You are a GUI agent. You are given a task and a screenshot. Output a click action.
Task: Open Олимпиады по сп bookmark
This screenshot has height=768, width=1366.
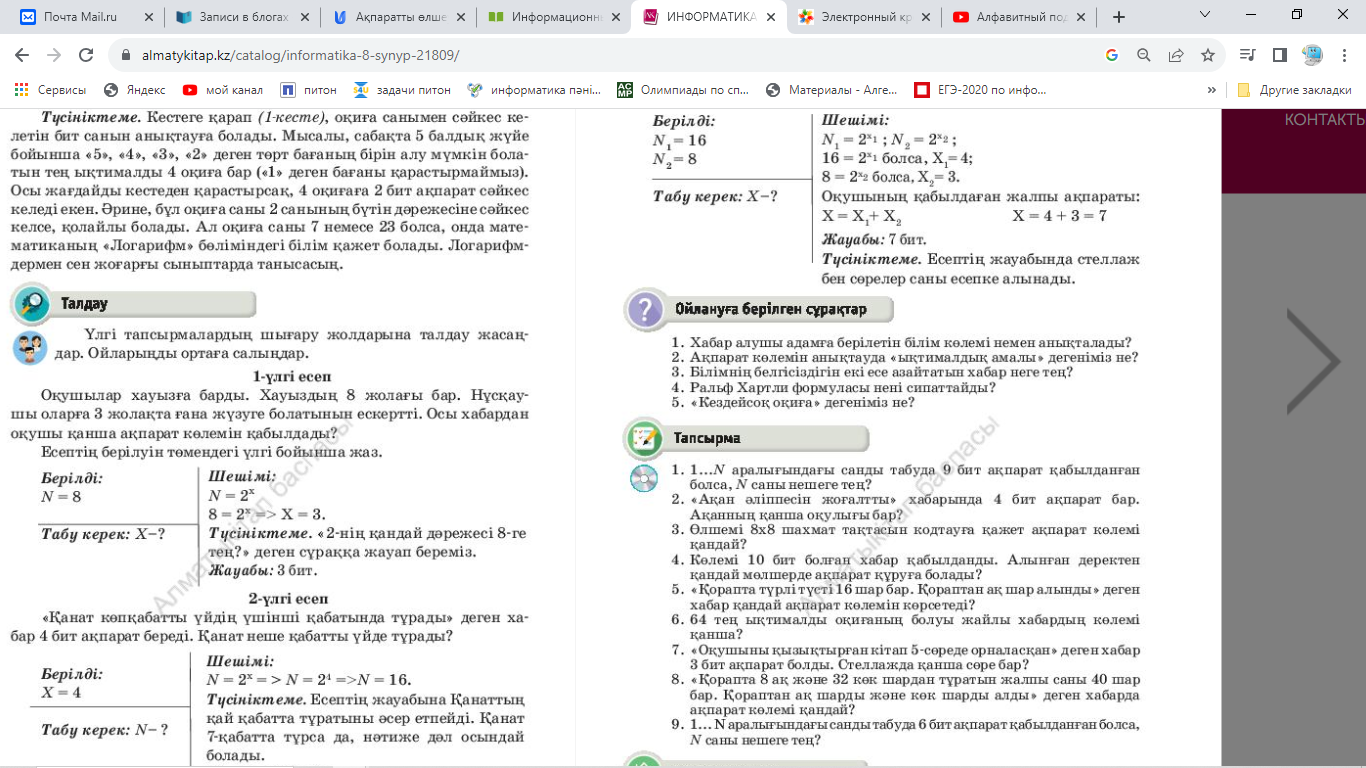coord(684,89)
